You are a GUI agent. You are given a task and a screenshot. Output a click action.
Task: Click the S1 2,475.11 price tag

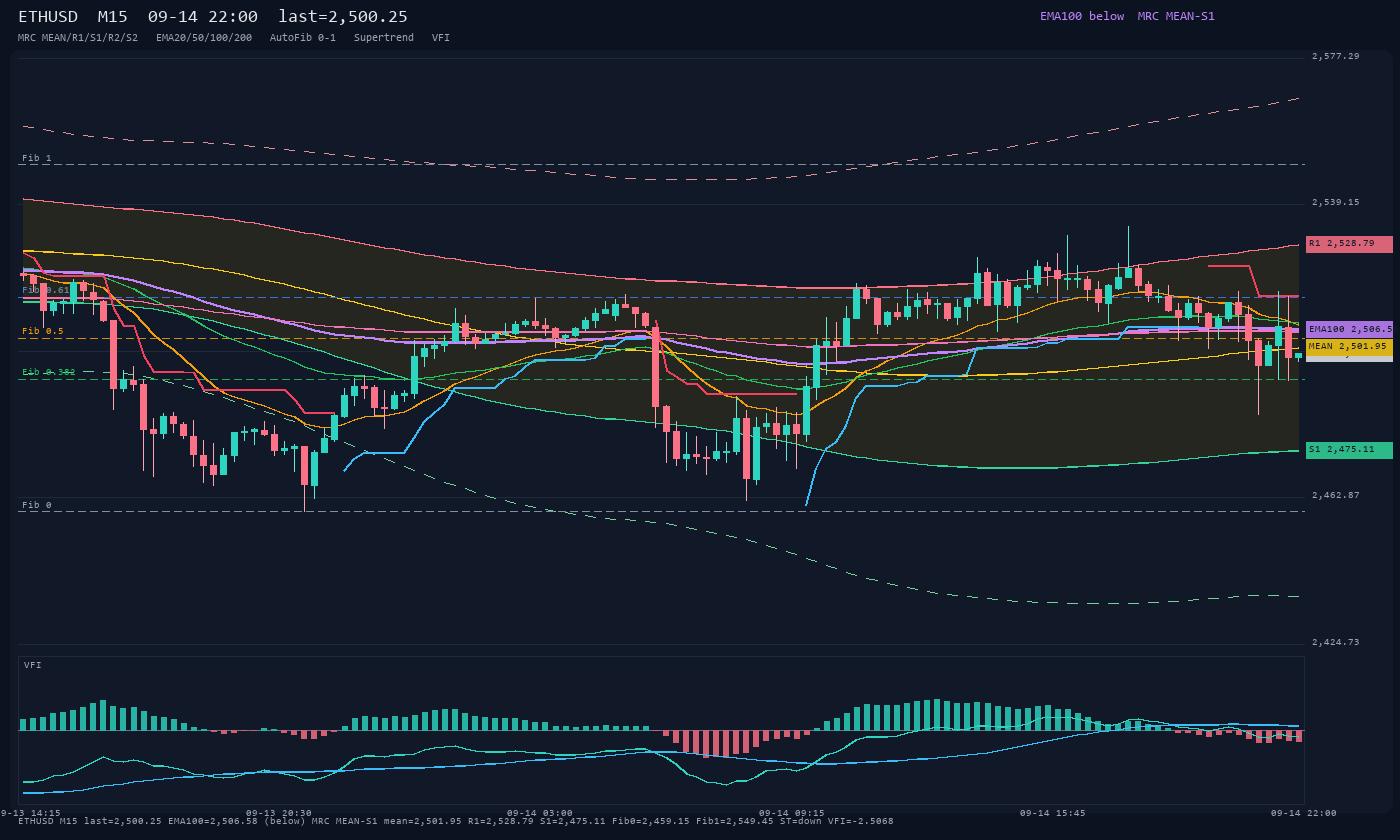point(1349,450)
